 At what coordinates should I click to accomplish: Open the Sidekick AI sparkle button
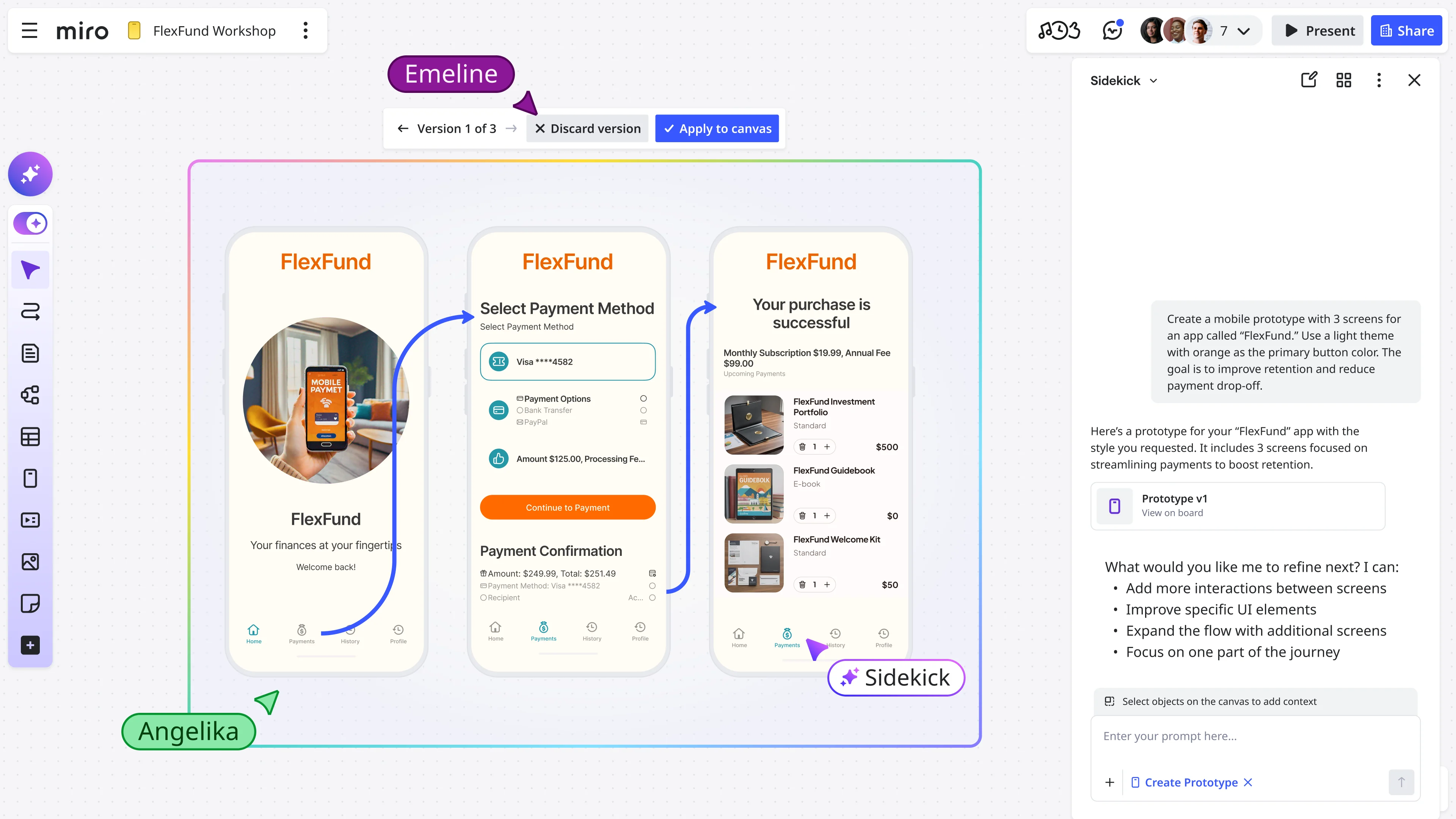[30, 174]
